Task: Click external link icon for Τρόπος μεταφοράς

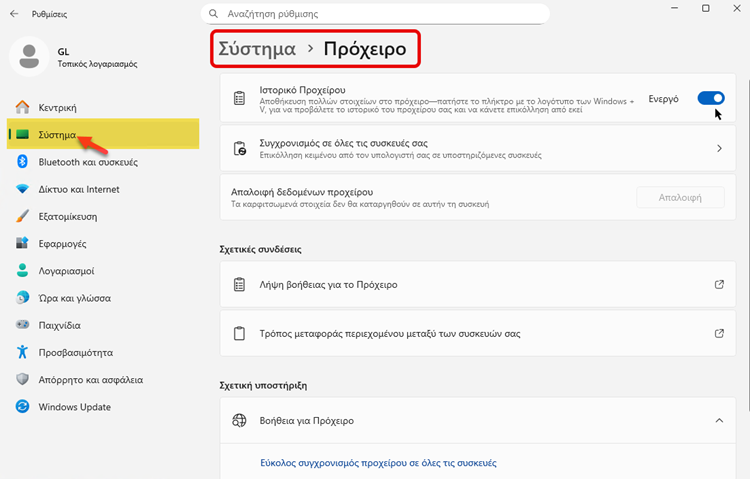Action: pos(719,333)
